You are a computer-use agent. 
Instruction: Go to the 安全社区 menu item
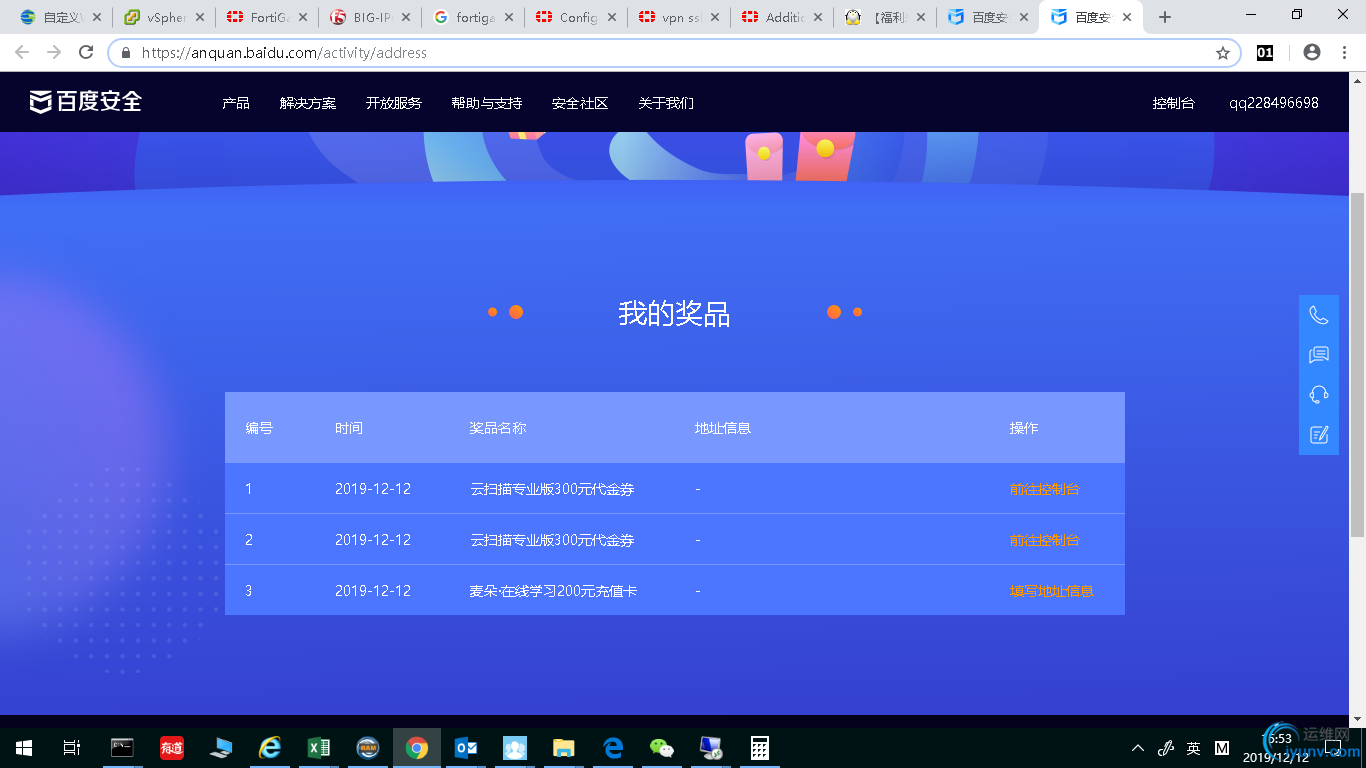pos(580,103)
